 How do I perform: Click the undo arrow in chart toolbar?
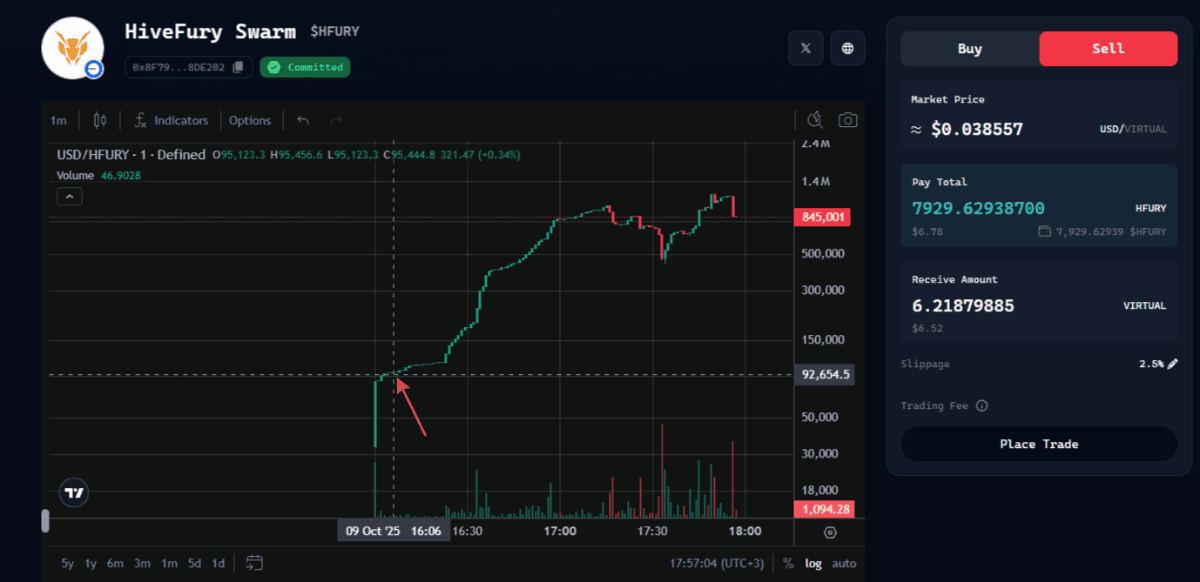pyautogui.click(x=303, y=121)
